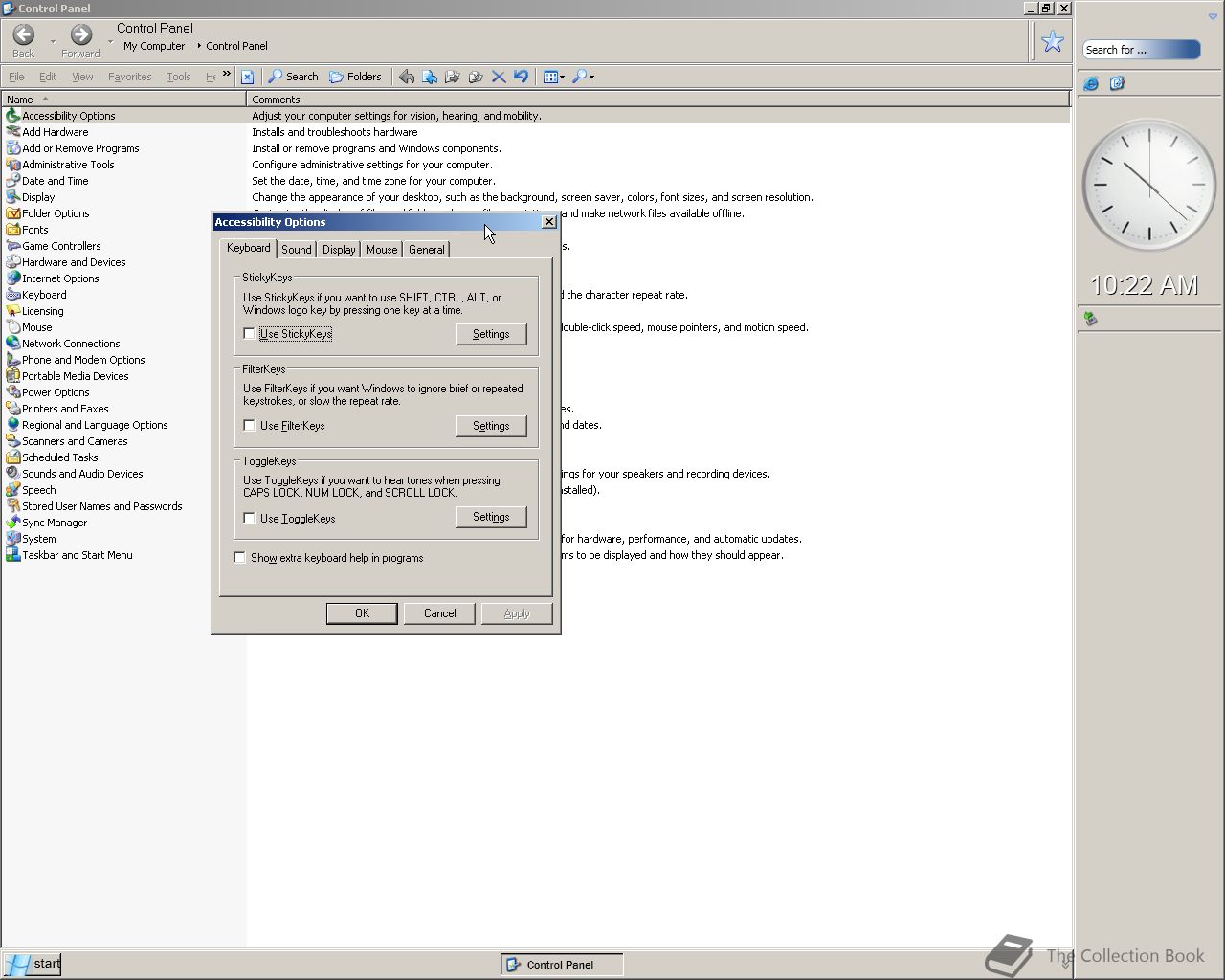The height and width of the screenshot is (980, 1225).
Task: Switch to the General tab
Action: 426,250
